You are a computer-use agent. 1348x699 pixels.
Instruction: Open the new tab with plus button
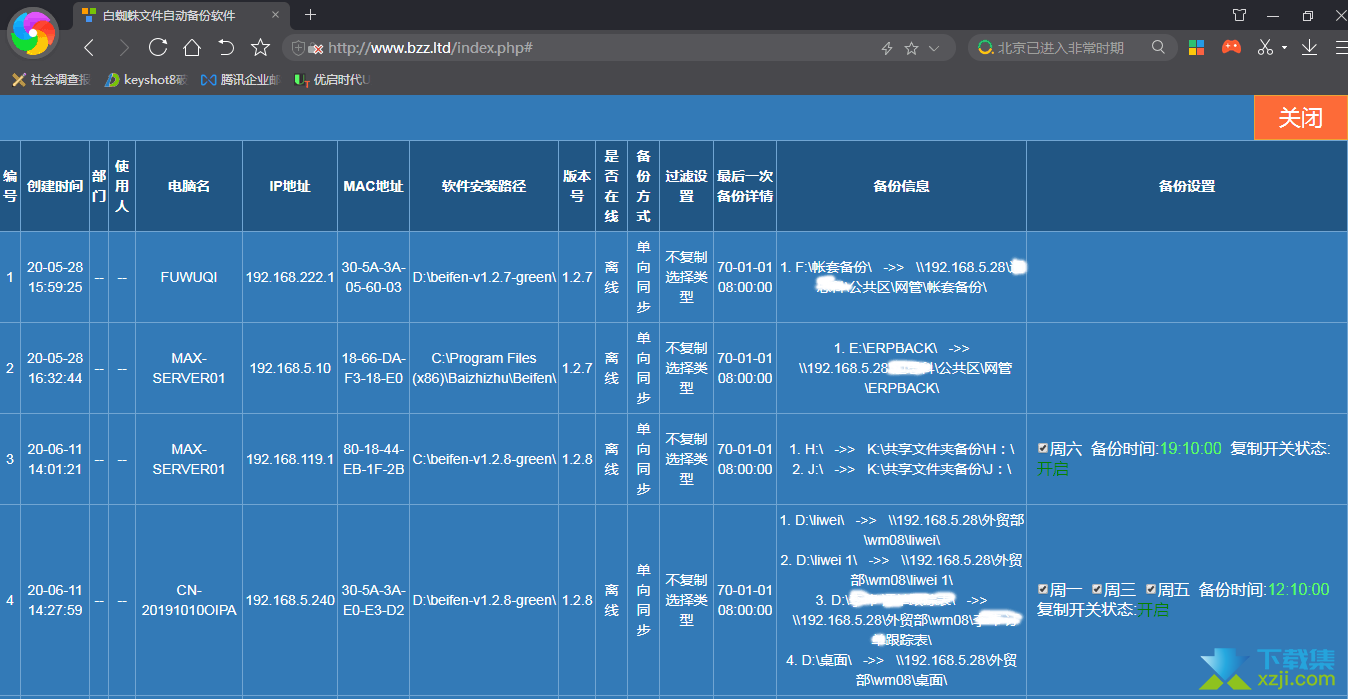coord(310,15)
